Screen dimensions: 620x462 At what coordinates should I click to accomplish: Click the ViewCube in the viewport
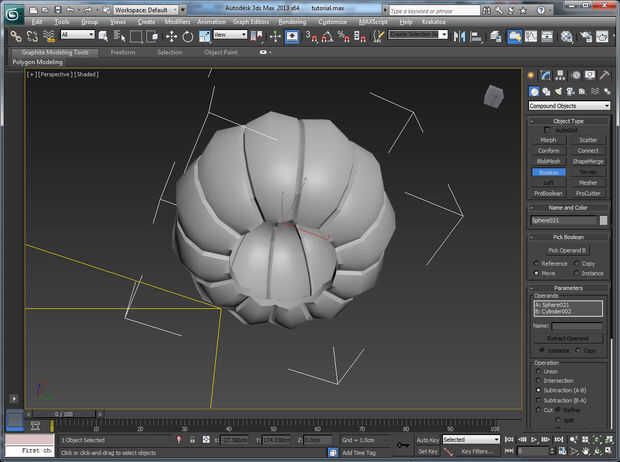point(494,96)
